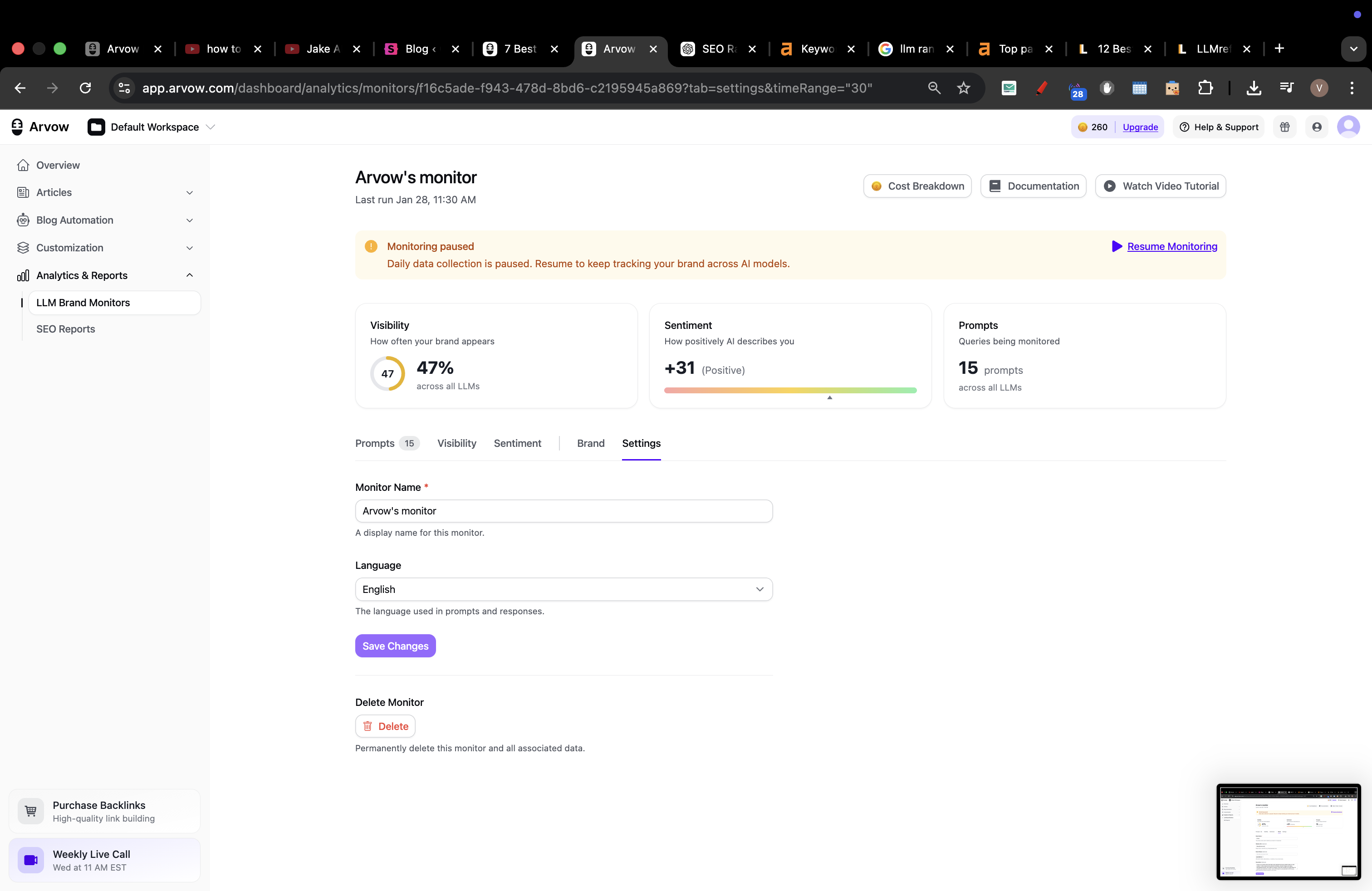Click the Weekly Live Call video icon
1372x891 pixels.
(31, 860)
